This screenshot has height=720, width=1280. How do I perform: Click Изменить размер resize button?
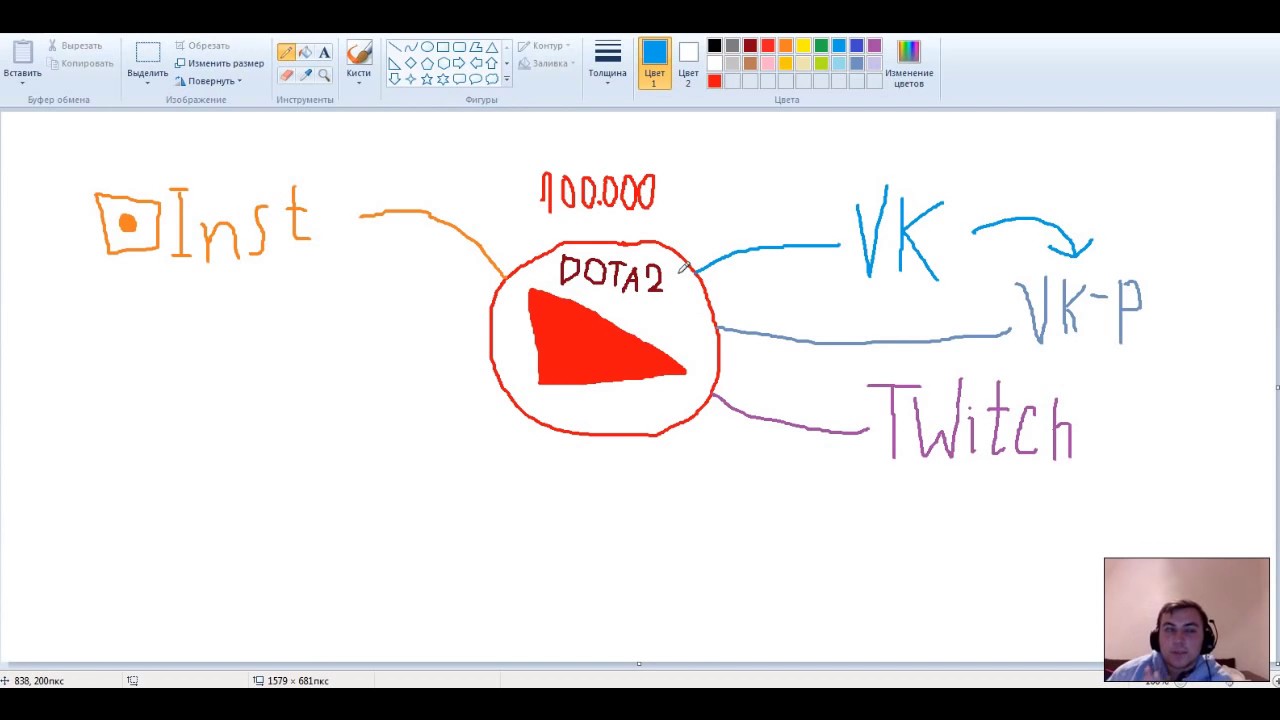219,63
